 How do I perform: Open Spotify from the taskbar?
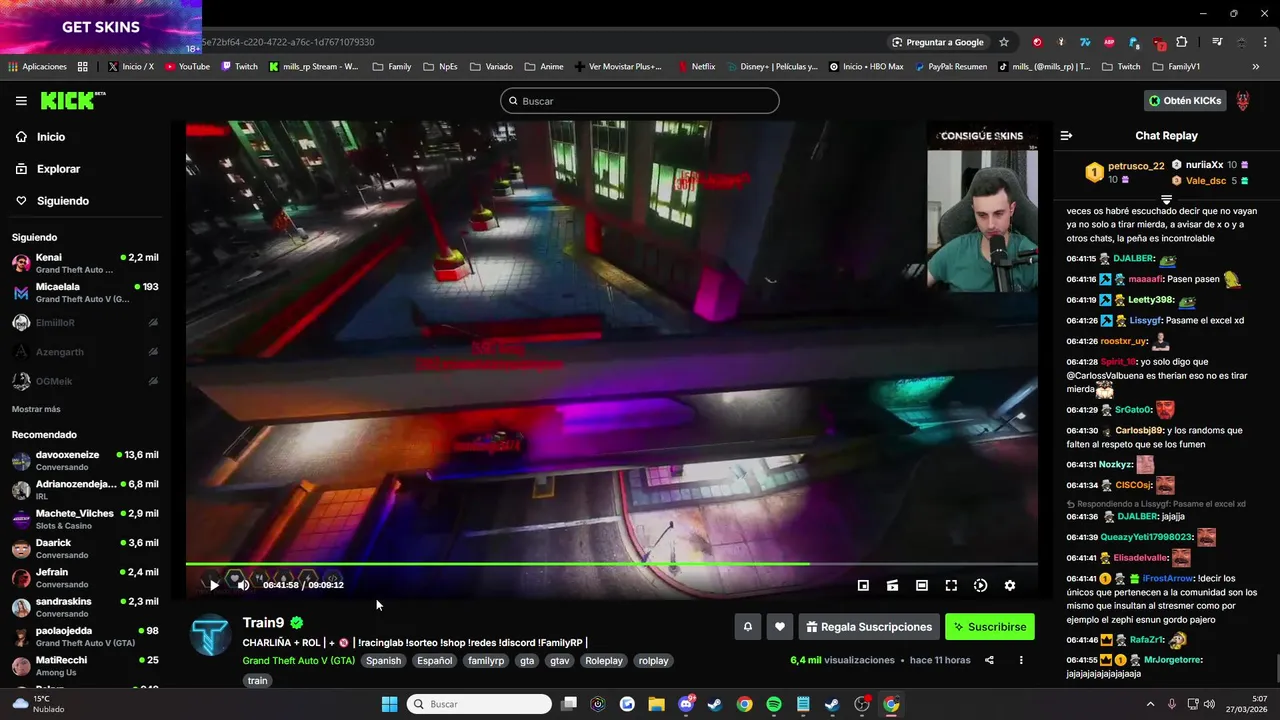774,704
